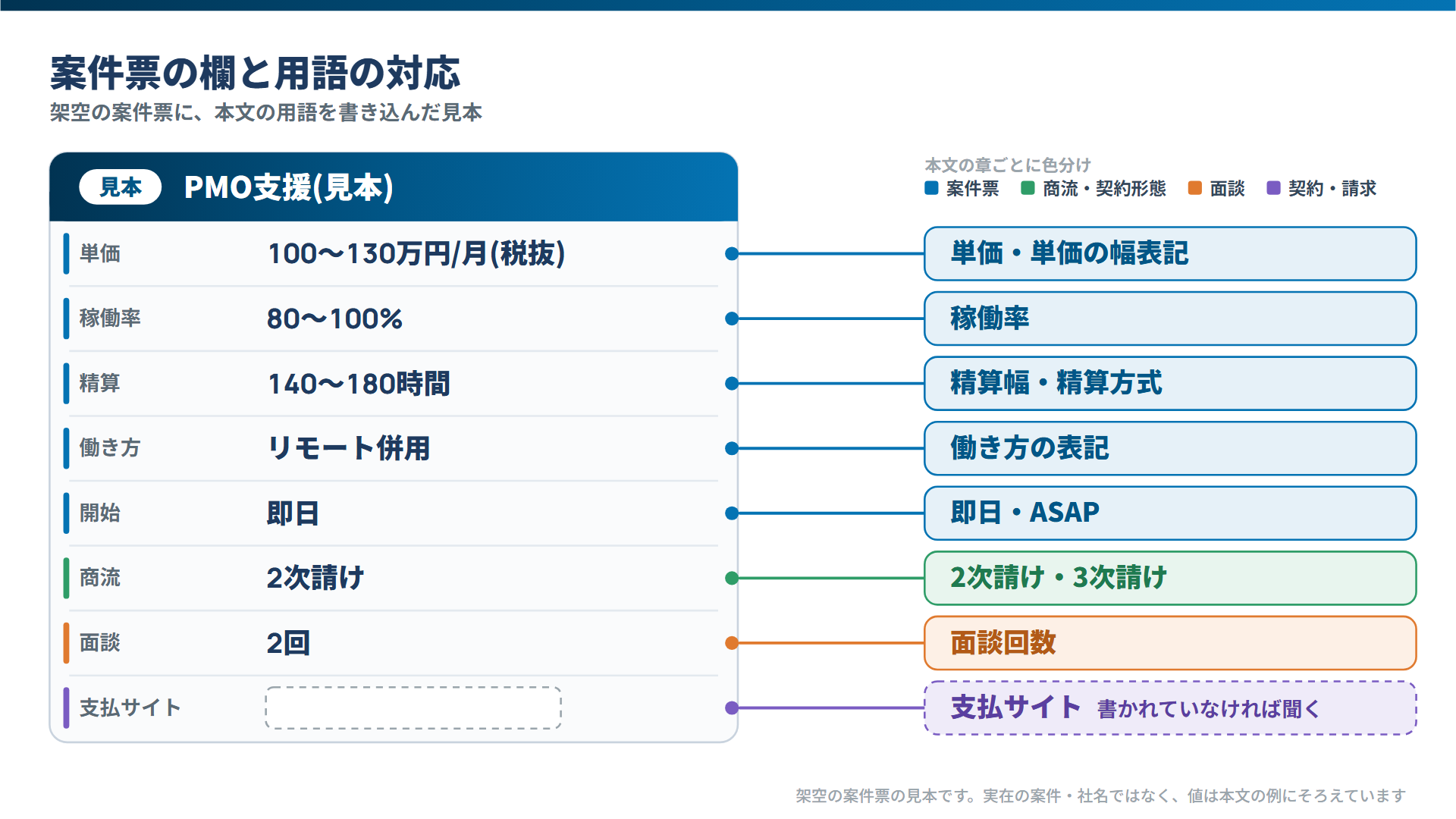This screenshot has width=1456, height=819.
Task: Open the 稼働率 term box on the right
Action: coord(1170,318)
